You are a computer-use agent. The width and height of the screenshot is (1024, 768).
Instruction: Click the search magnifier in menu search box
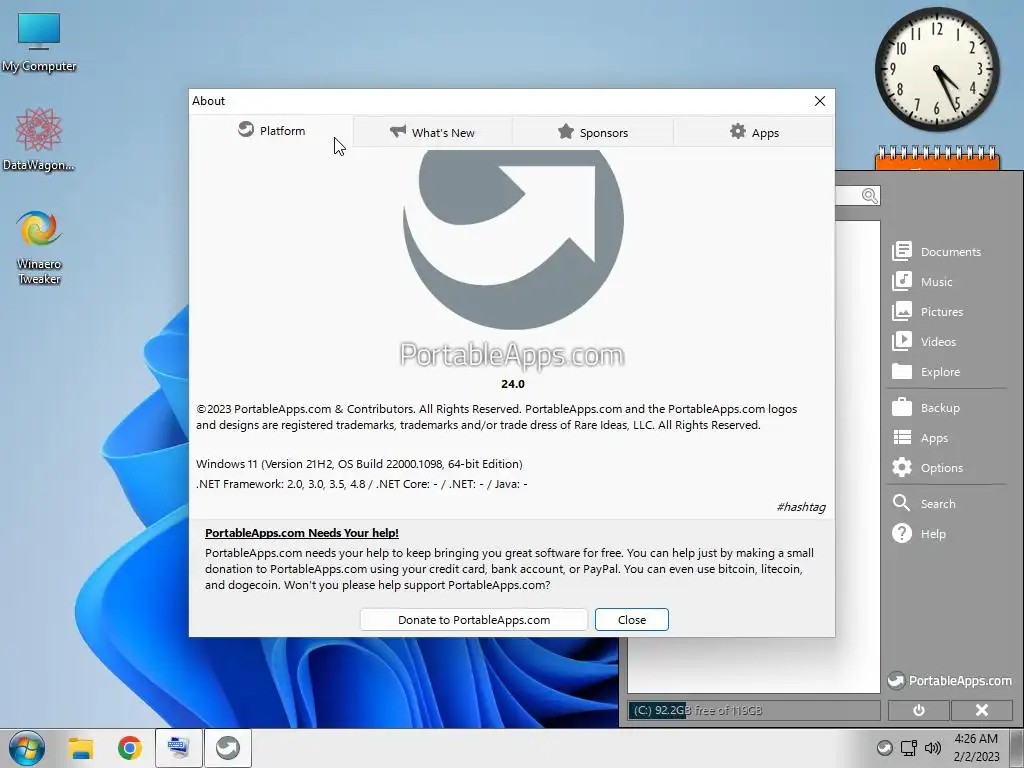[869, 196]
